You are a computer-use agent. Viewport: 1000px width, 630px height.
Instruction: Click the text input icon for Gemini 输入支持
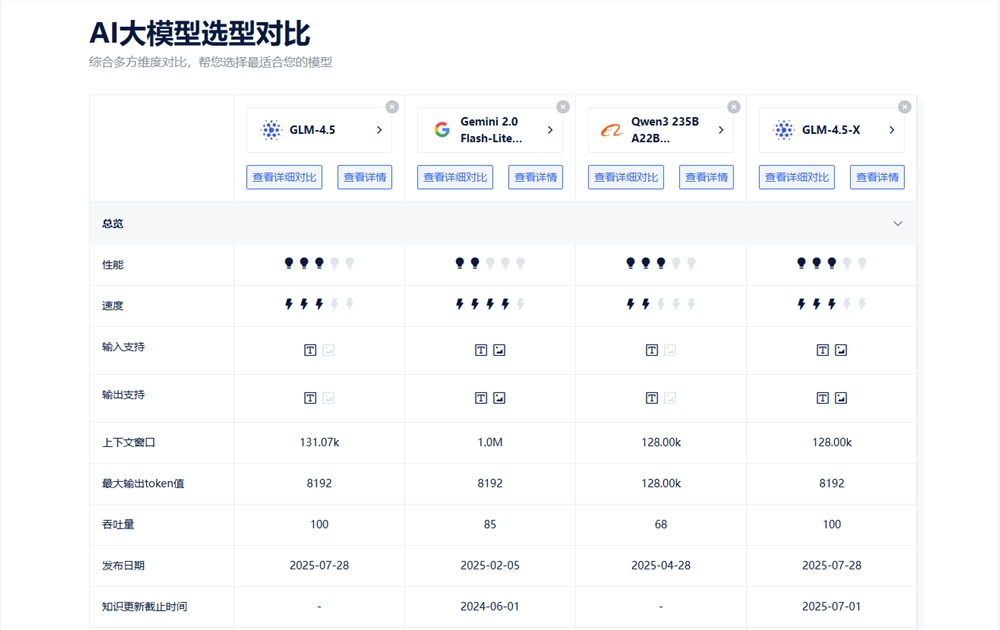click(x=481, y=350)
